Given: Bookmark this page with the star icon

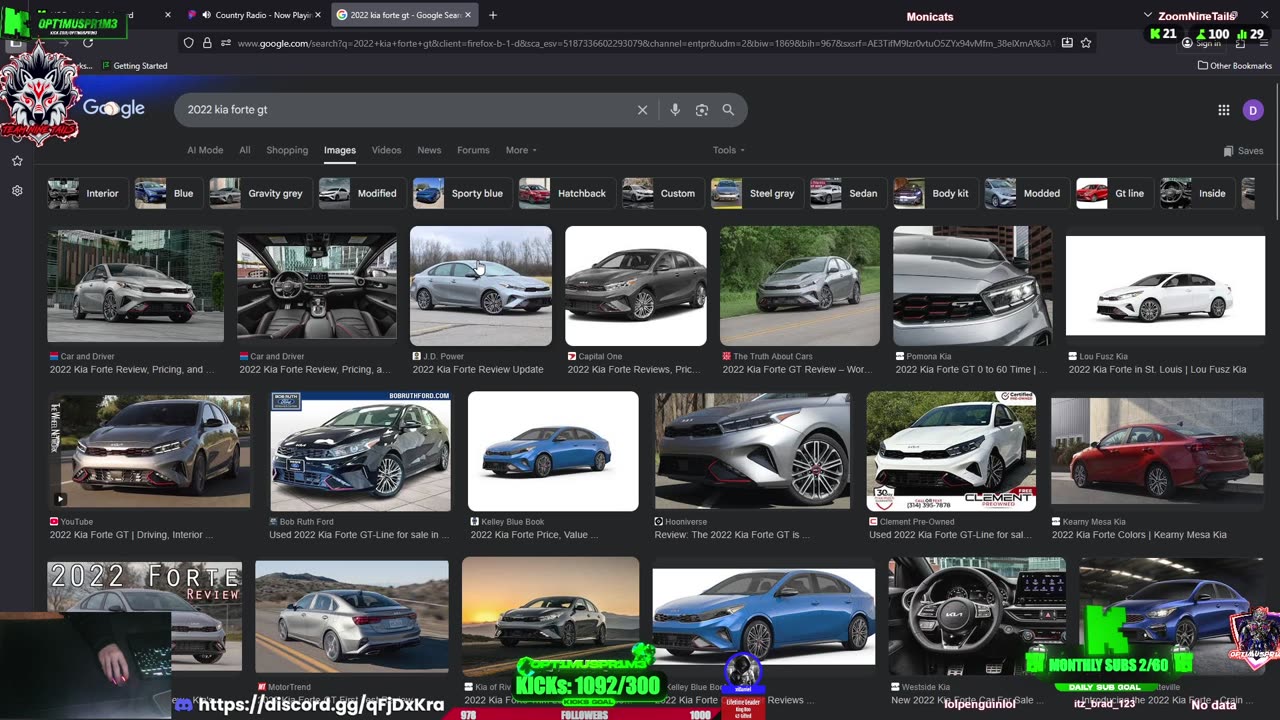Looking at the screenshot, I should click(x=1086, y=43).
